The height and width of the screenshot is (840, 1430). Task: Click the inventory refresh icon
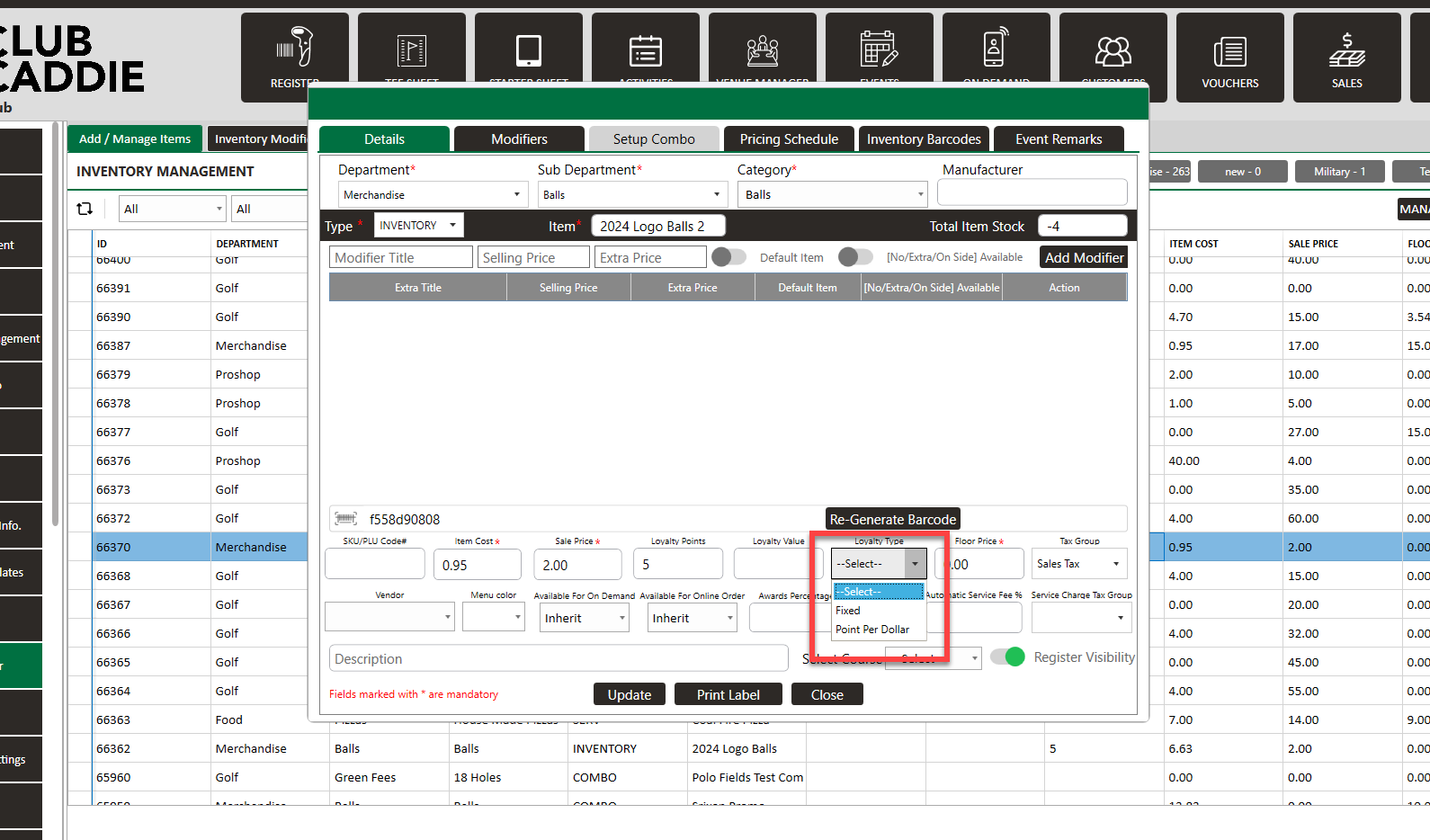click(x=85, y=209)
